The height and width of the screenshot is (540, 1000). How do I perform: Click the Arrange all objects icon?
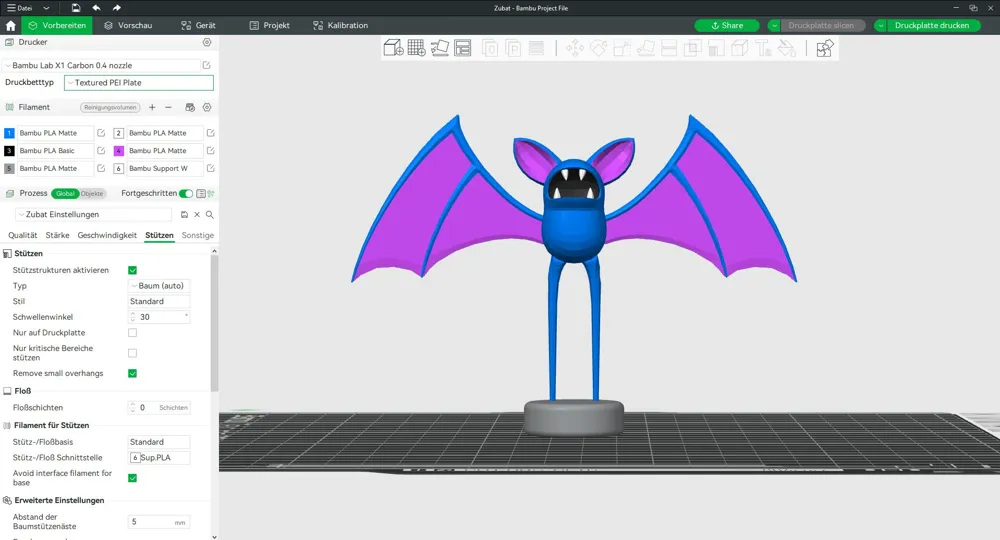[x=463, y=48]
